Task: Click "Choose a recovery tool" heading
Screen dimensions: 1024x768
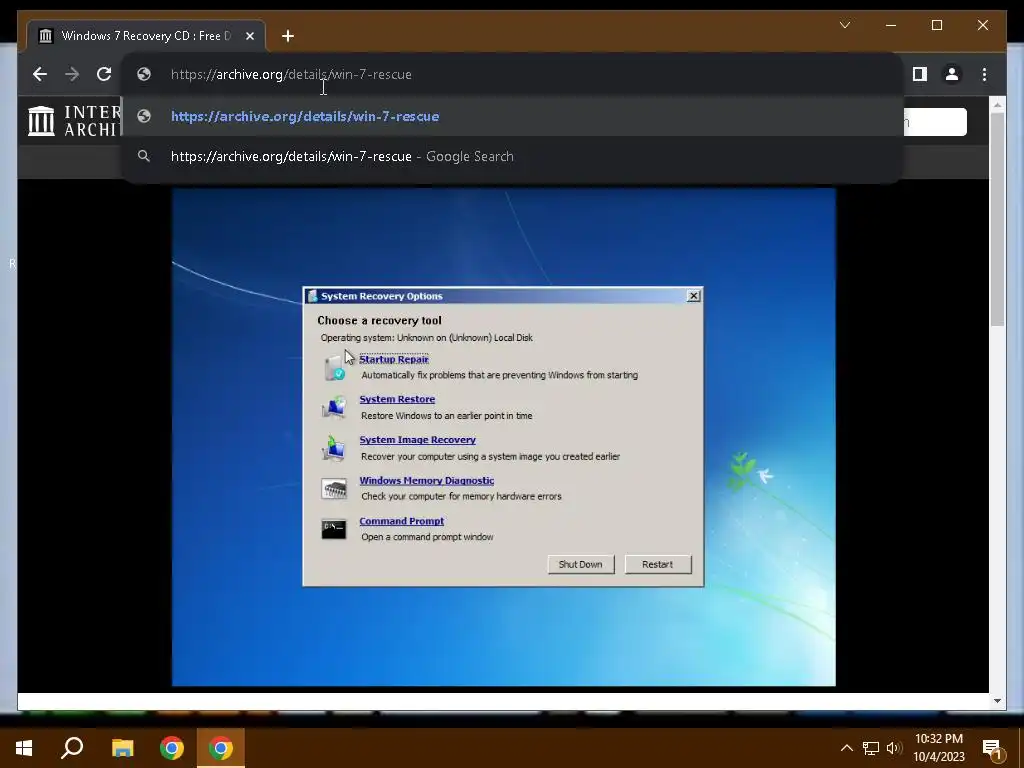Action: pos(379,321)
